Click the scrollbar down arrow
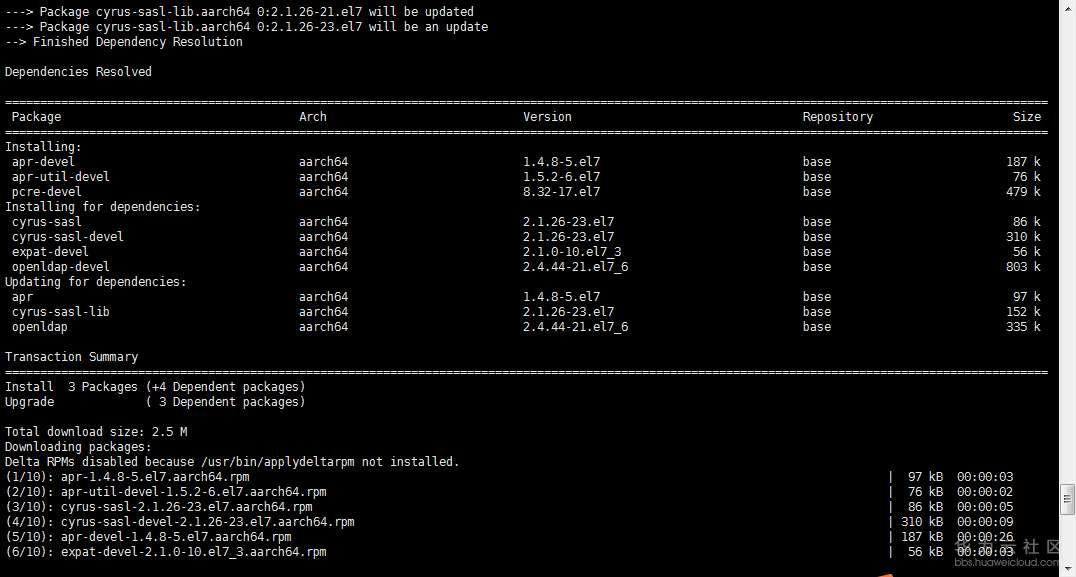The width and height of the screenshot is (1076, 577). click(1067, 568)
